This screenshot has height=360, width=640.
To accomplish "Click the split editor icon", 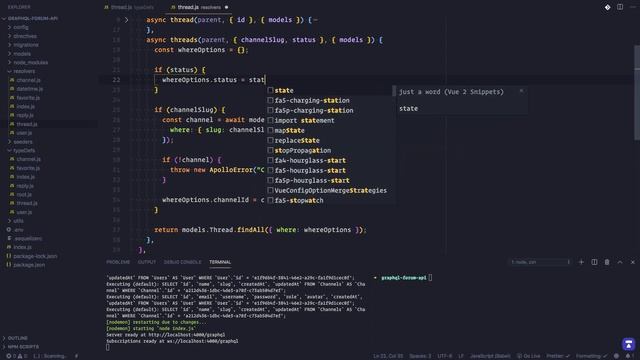I will click(620, 7).
